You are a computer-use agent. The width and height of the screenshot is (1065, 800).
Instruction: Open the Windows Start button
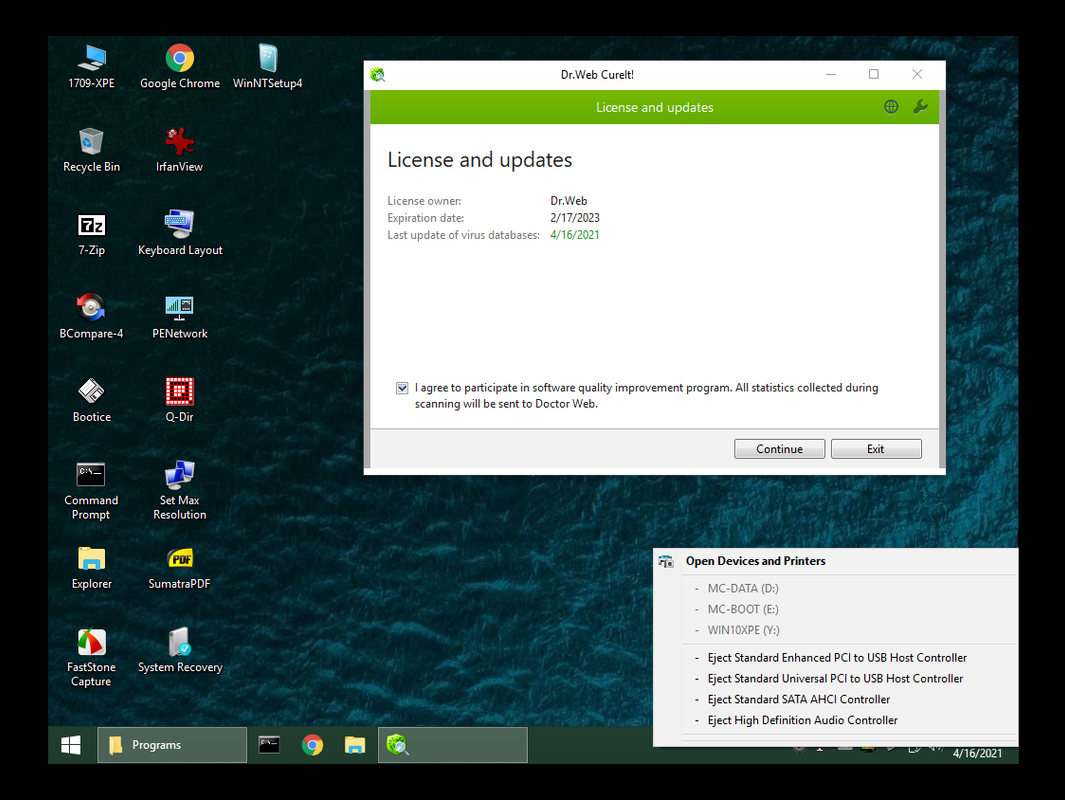pos(71,745)
